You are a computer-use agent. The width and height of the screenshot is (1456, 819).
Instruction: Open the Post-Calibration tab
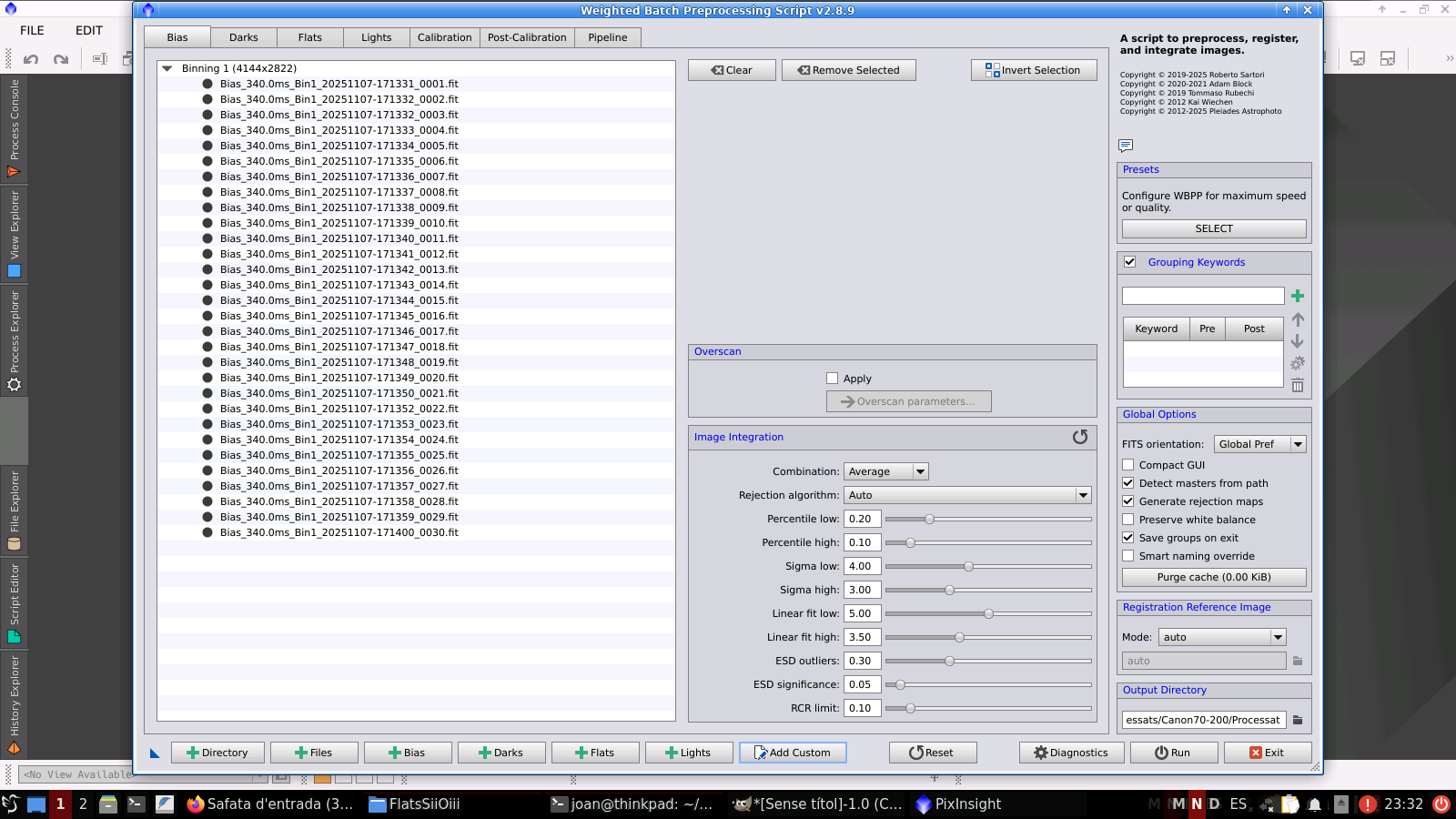pyautogui.click(x=526, y=37)
